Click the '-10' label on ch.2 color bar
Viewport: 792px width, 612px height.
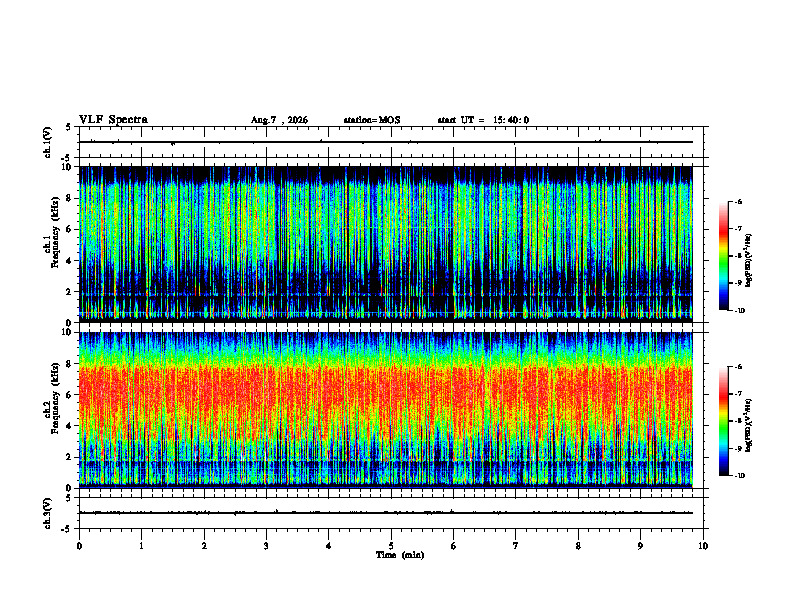(740, 476)
